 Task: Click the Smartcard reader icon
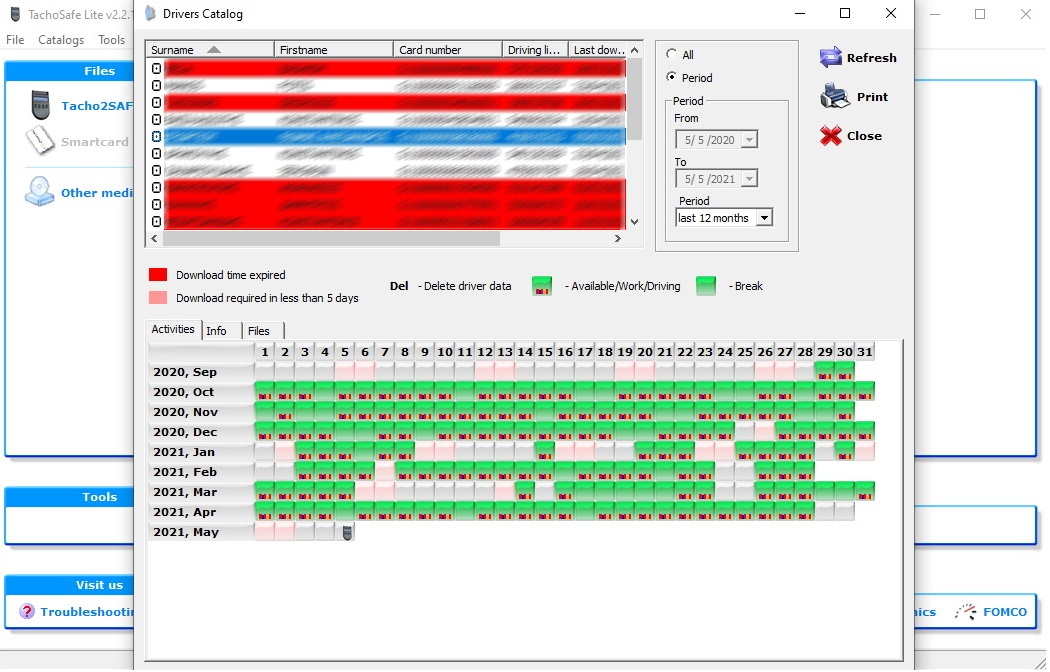click(39, 140)
